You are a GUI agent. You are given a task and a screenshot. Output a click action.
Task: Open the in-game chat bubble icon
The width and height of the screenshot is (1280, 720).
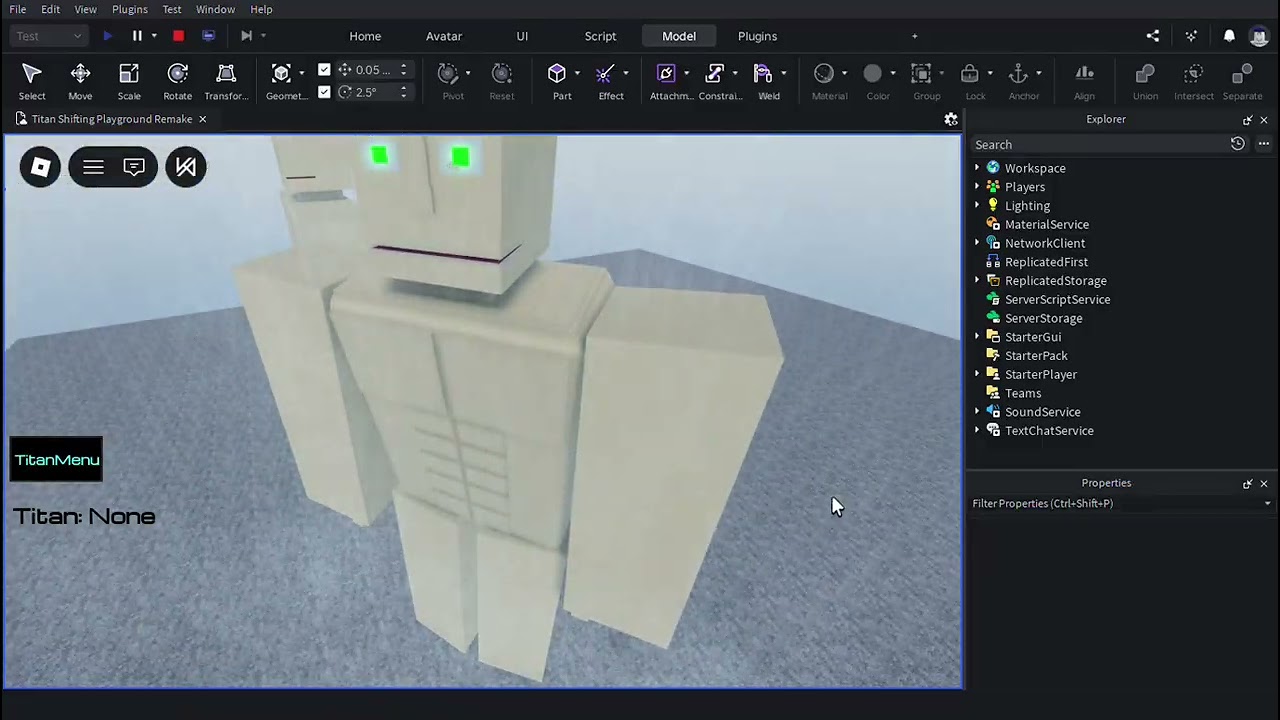pyautogui.click(x=134, y=167)
